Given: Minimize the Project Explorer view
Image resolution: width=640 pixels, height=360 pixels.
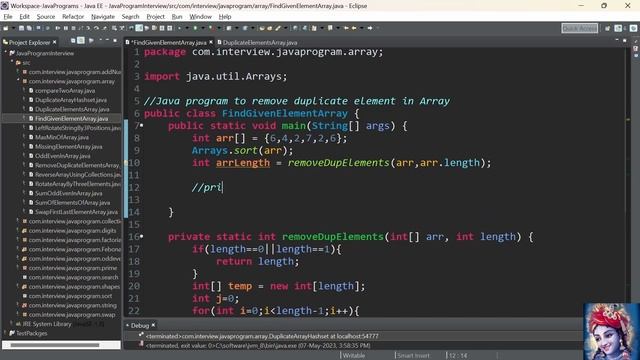Looking at the screenshot, I should tap(107, 40).
